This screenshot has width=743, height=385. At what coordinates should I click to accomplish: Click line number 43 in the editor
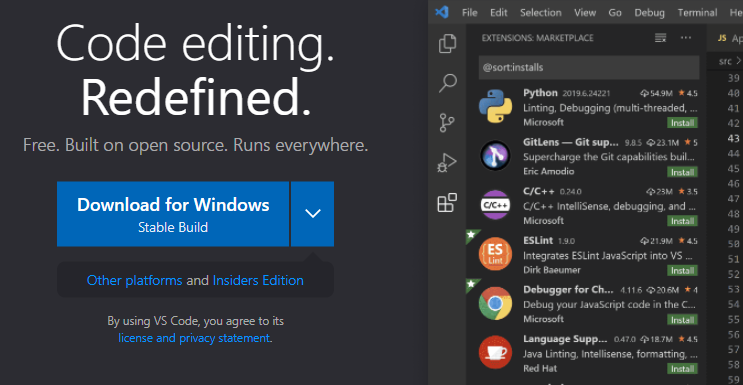[733, 138]
